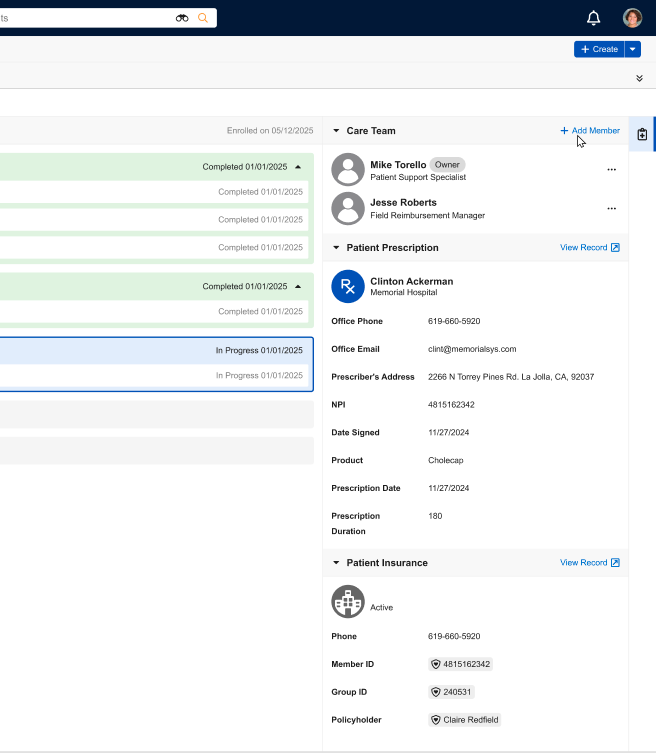
Task: Open more options for Jesse Roberts
Action: point(612,208)
